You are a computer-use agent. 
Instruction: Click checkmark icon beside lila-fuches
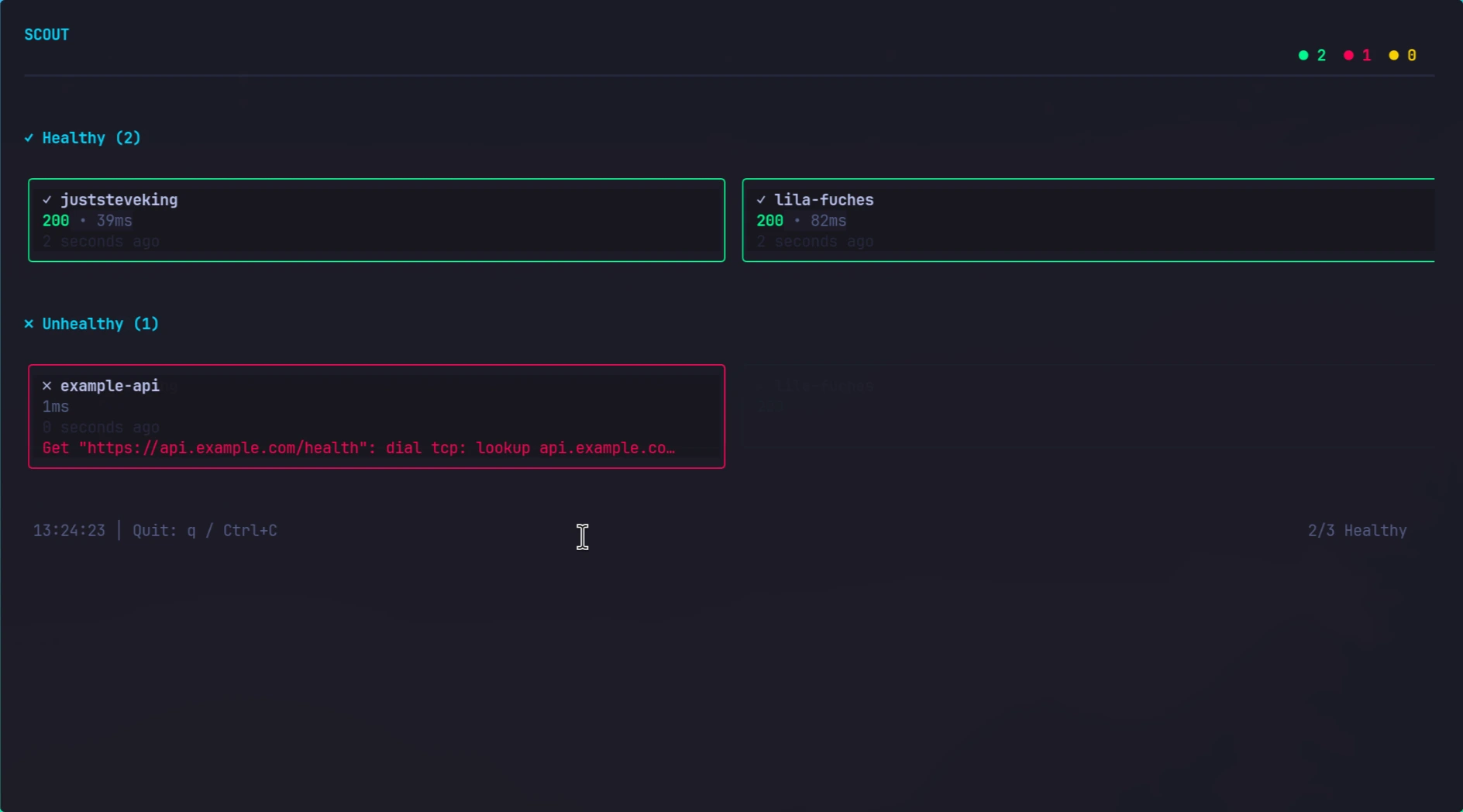click(761, 200)
